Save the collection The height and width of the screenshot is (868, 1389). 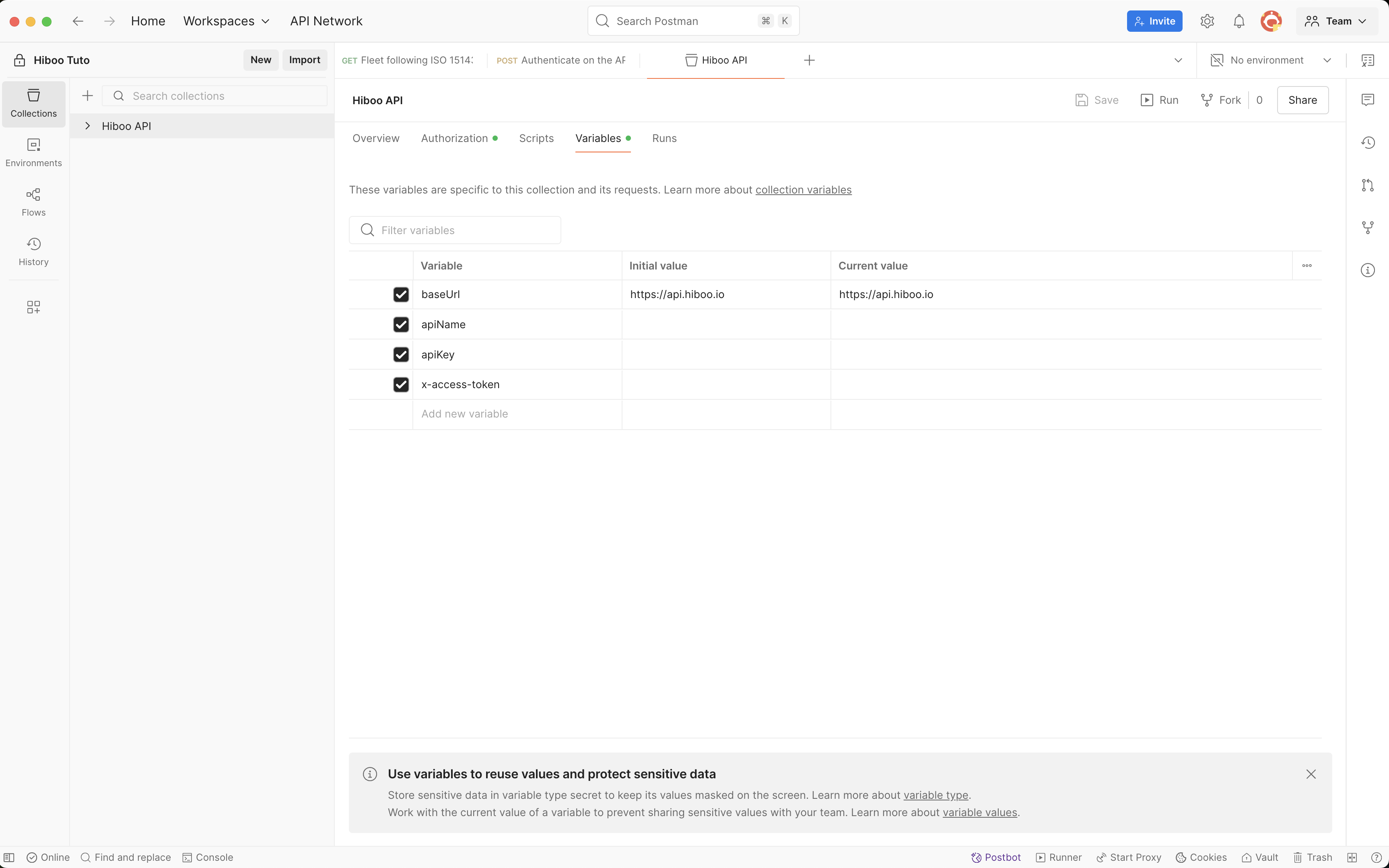(x=1097, y=100)
